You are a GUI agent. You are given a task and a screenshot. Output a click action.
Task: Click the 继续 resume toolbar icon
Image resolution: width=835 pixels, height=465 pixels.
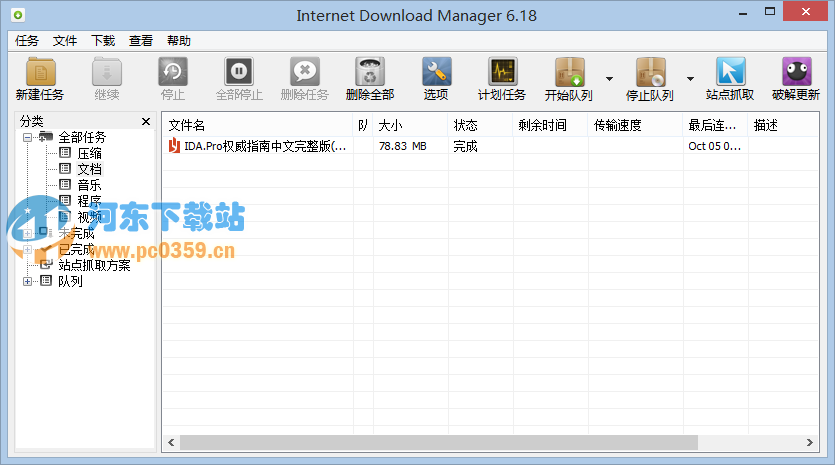(x=107, y=72)
